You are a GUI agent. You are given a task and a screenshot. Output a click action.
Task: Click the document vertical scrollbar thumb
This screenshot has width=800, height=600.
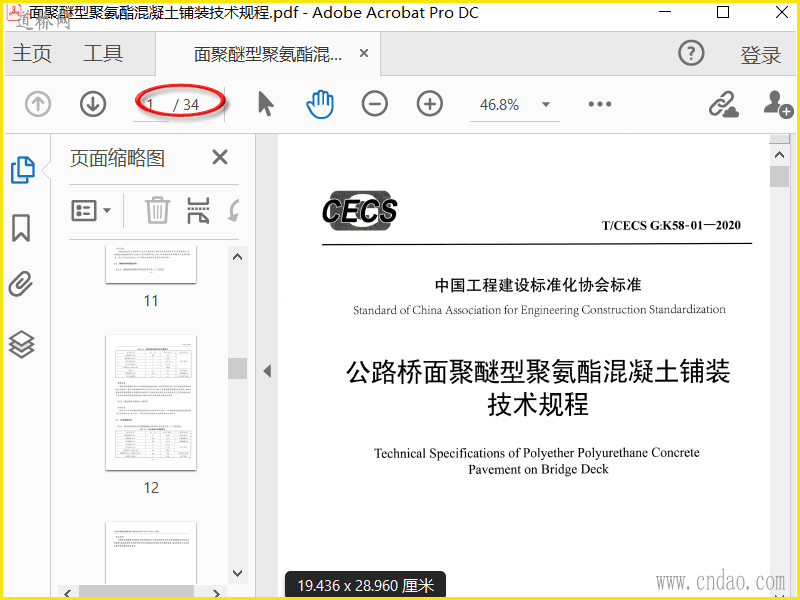click(x=779, y=177)
